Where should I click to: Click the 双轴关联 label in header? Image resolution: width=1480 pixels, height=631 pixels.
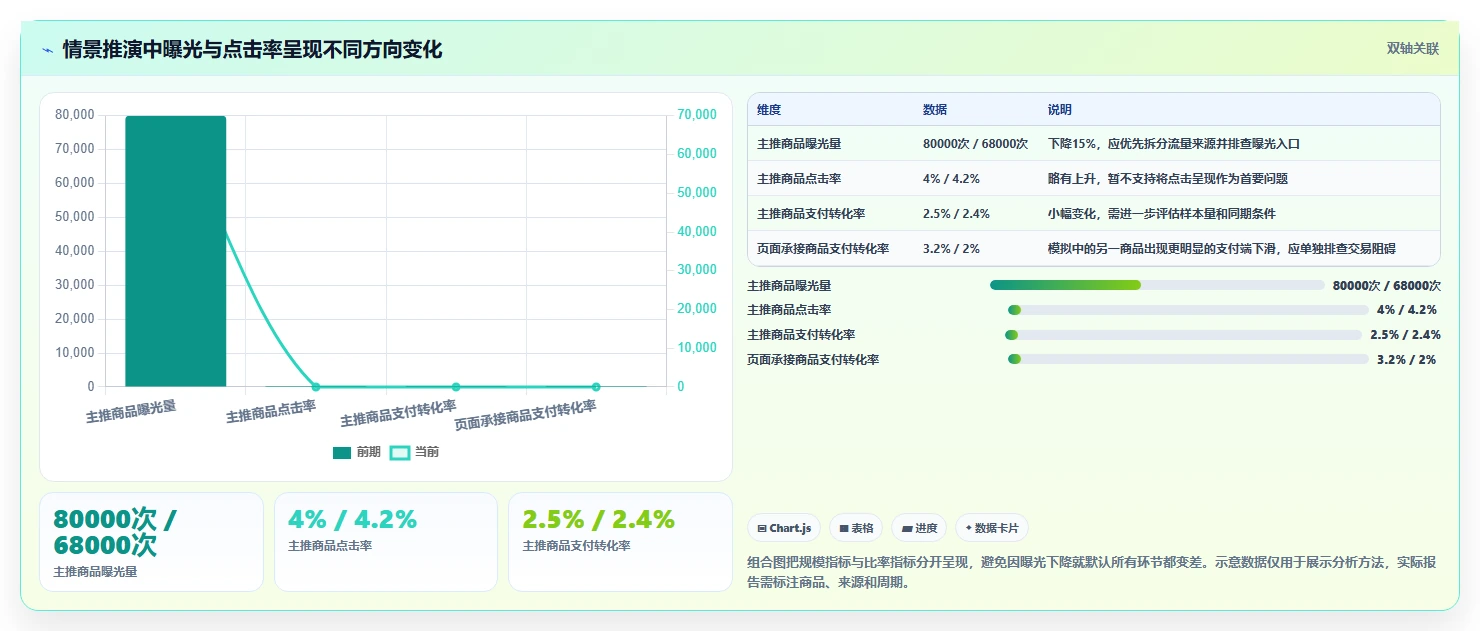click(x=1412, y=49)
